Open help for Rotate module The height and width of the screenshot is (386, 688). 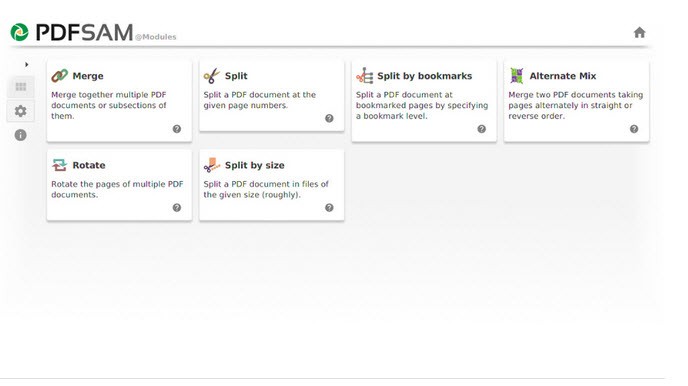pyautogui.click(x=177, y=208)
